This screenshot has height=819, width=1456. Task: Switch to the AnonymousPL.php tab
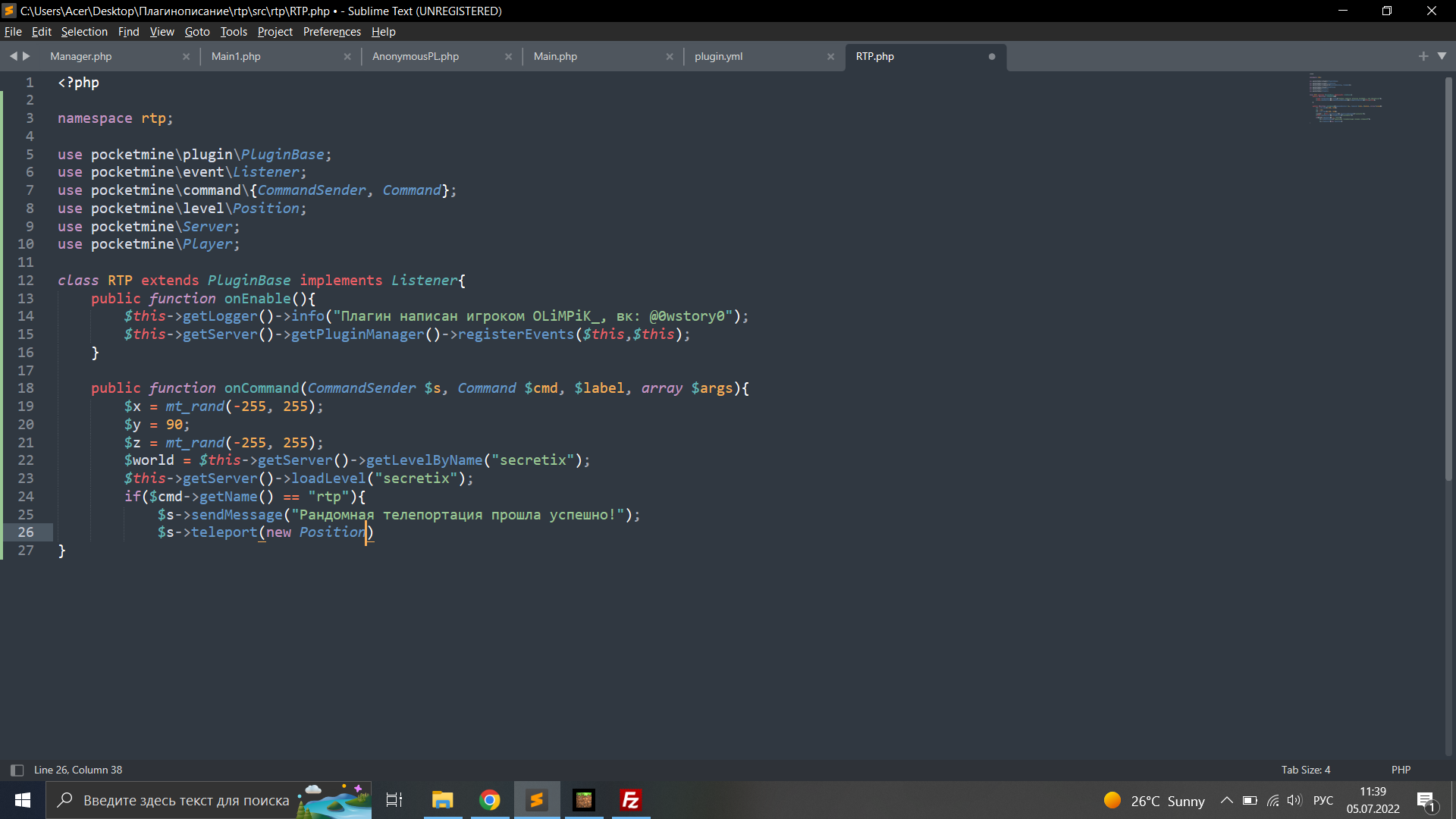(x=416, y=56)
